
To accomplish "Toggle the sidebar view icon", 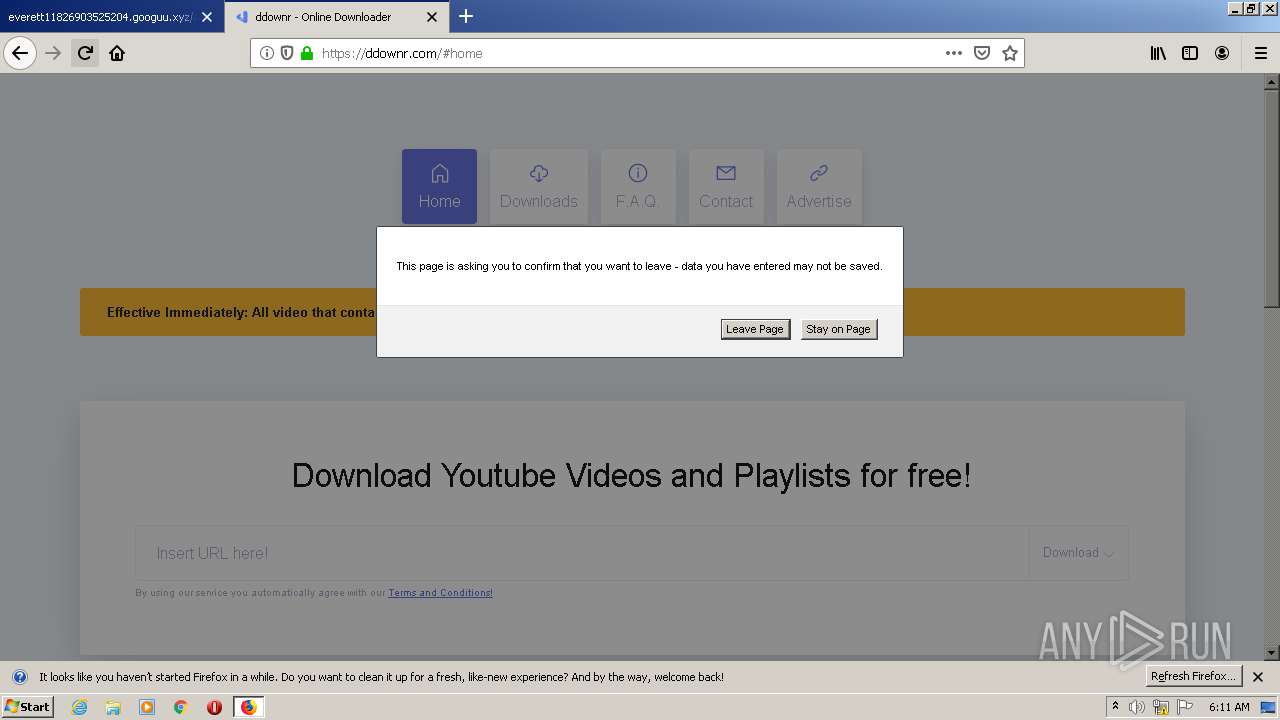I will pyautogui.click(x=1190, y=53).
